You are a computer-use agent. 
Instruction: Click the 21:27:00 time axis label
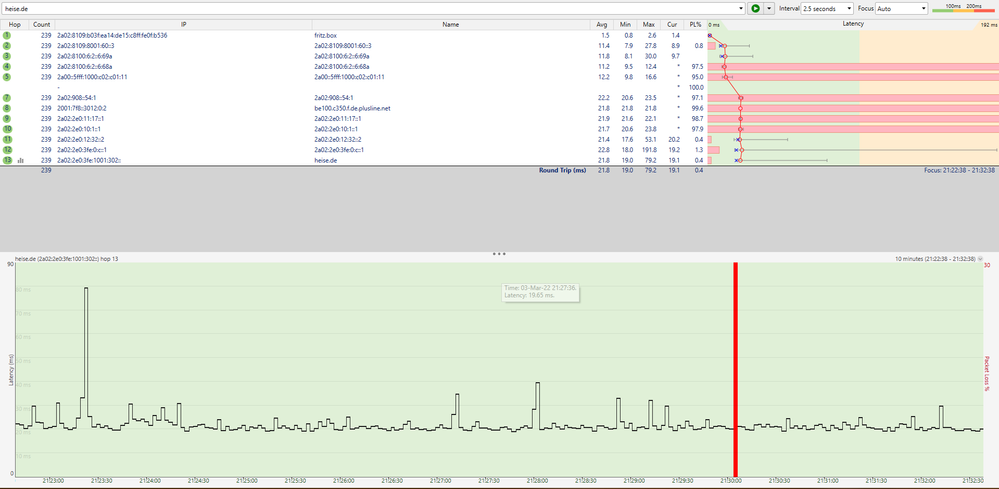[x=440, y=481]
